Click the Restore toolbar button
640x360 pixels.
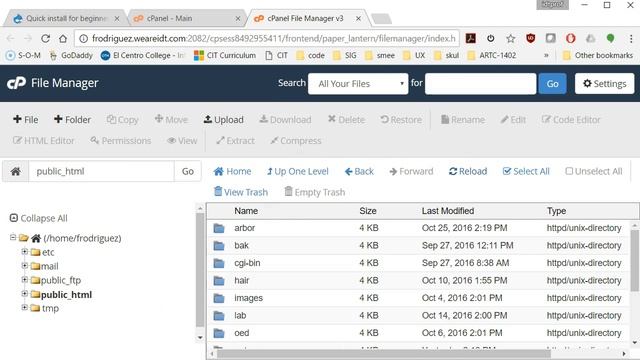401,120
